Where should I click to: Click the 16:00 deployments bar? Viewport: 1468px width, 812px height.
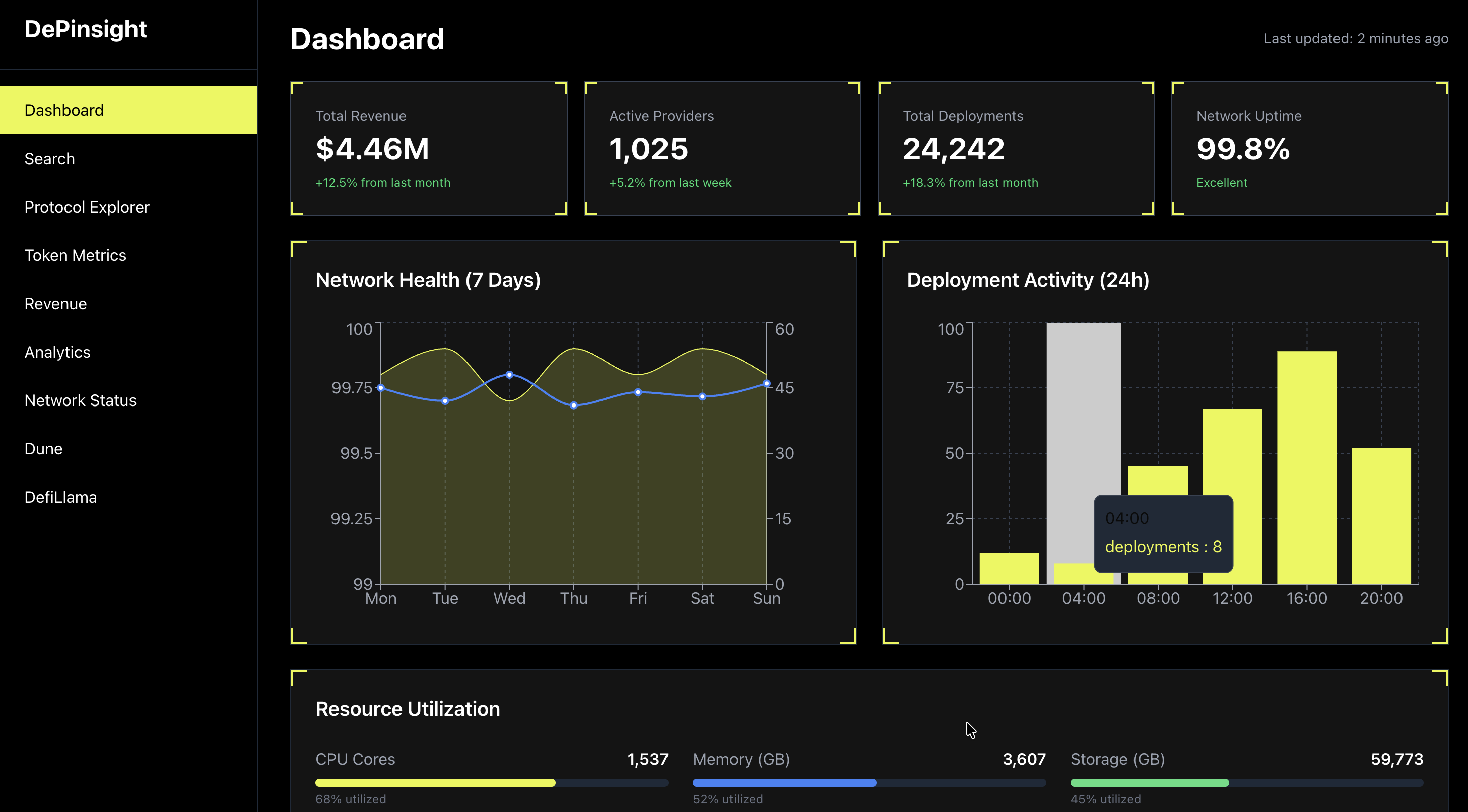(1306, 467)
